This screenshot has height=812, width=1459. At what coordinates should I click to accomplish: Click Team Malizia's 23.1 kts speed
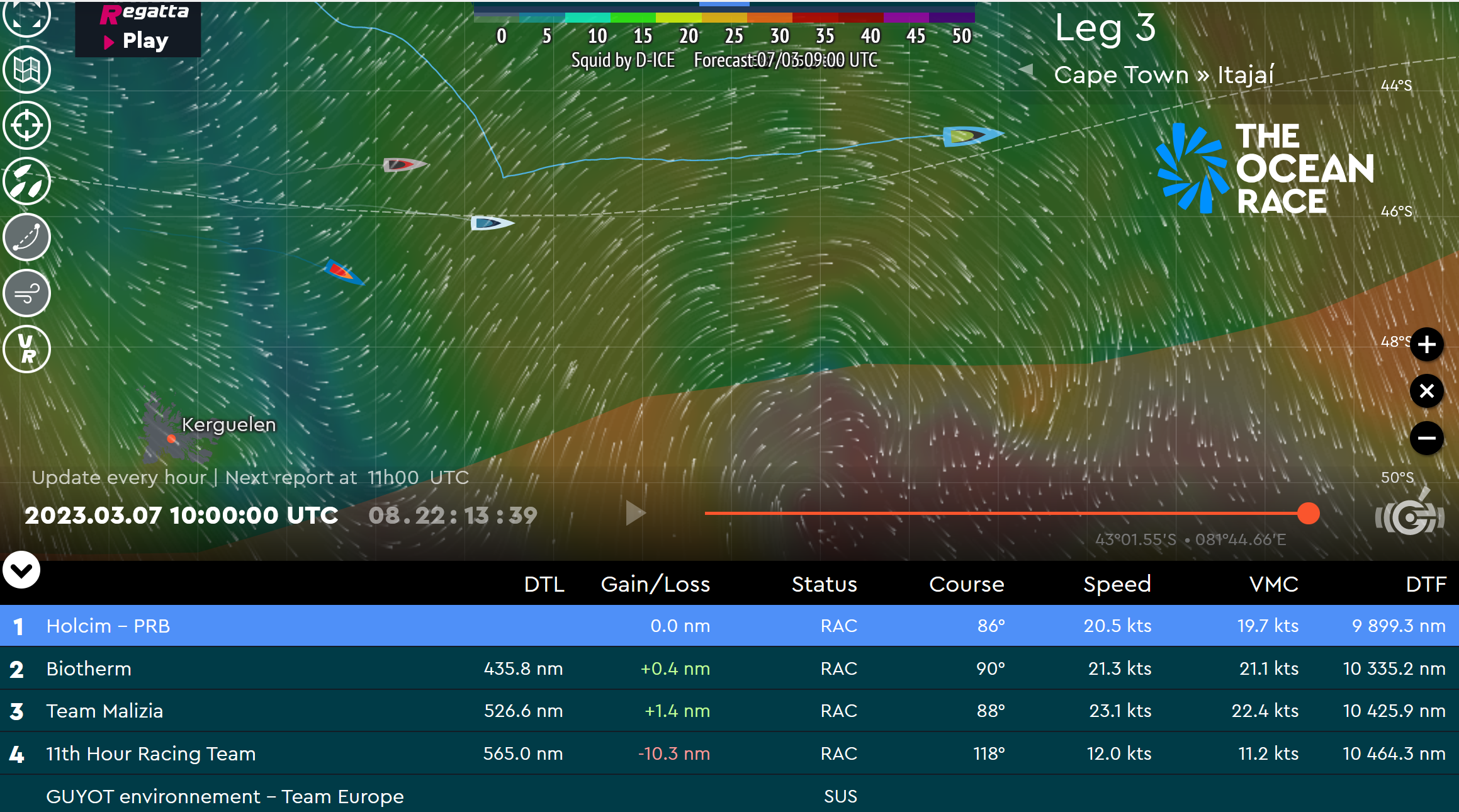point(1120,711)
